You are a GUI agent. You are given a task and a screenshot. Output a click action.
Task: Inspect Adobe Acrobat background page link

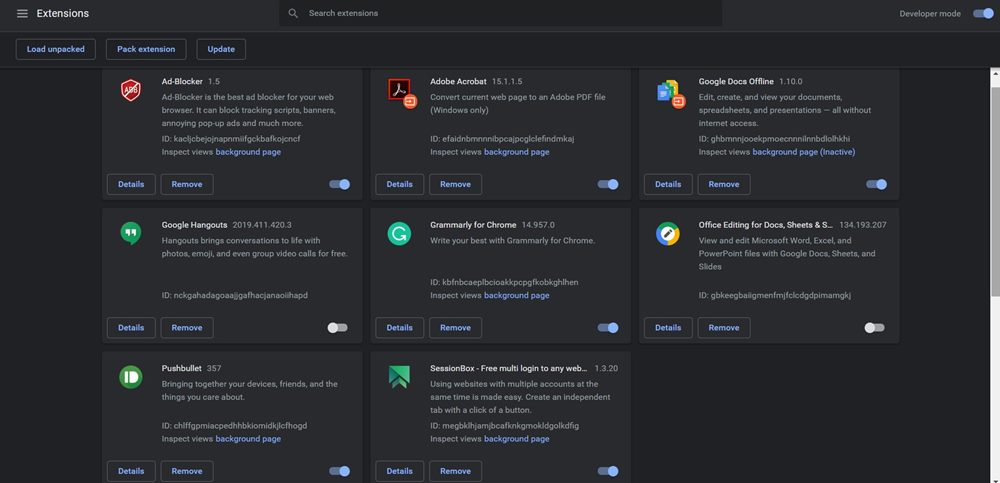click(x=517, y=152)
